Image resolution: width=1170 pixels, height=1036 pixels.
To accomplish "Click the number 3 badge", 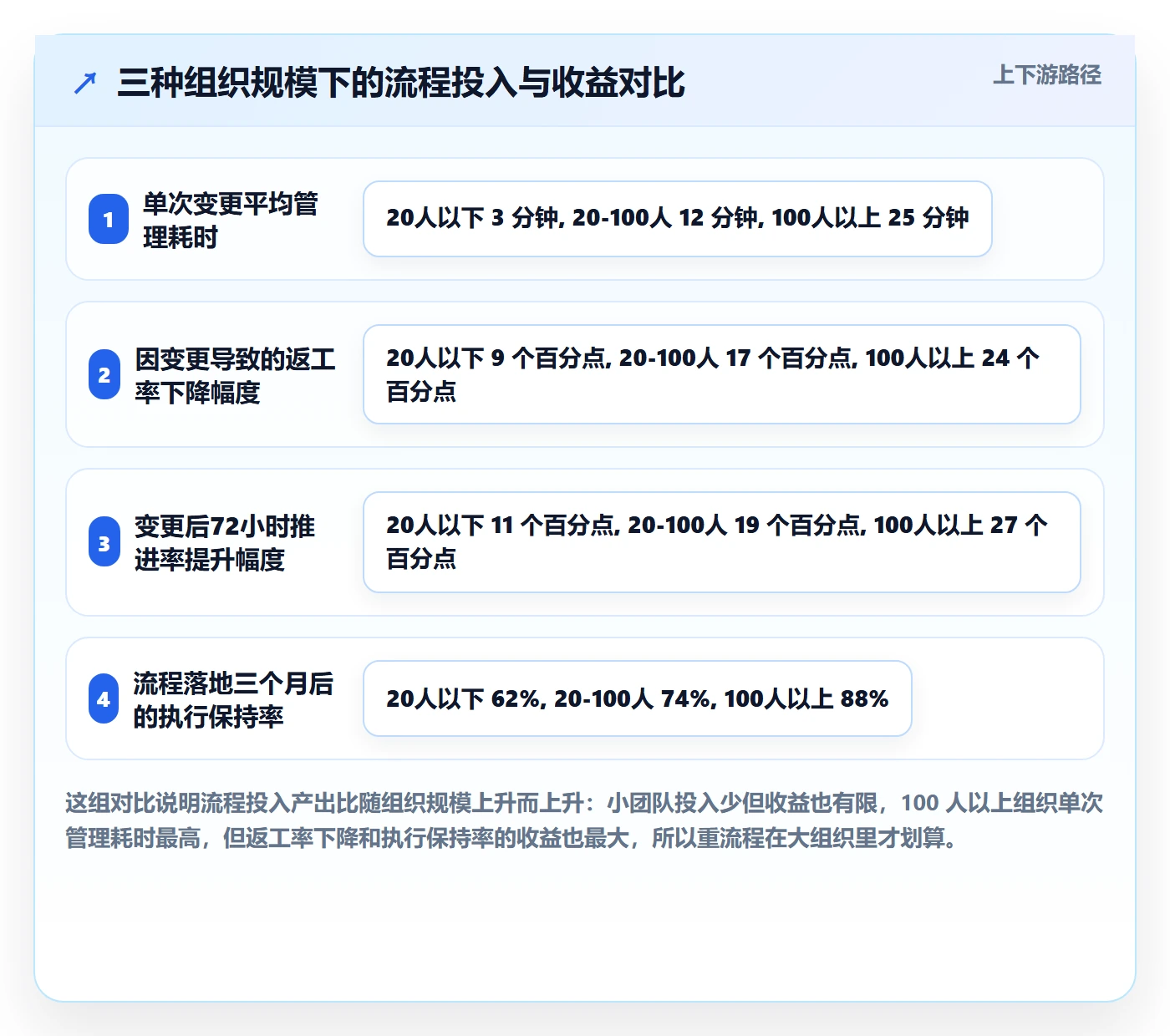I will [x=104, y=542].
